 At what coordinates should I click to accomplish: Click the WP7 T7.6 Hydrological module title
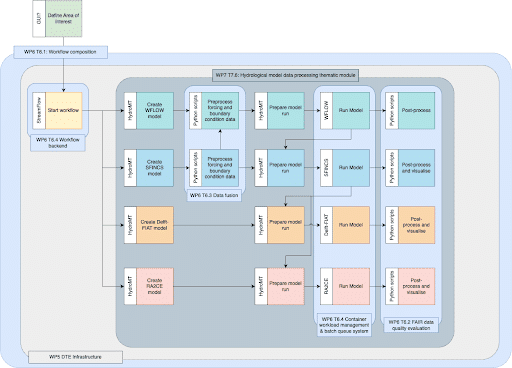[286, 75]
